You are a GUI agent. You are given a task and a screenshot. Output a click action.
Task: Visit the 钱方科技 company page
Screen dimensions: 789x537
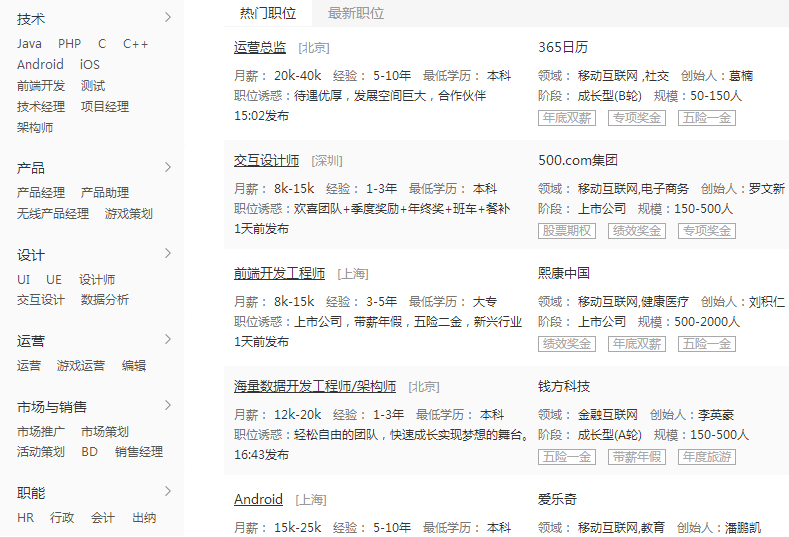coord(564,387)
